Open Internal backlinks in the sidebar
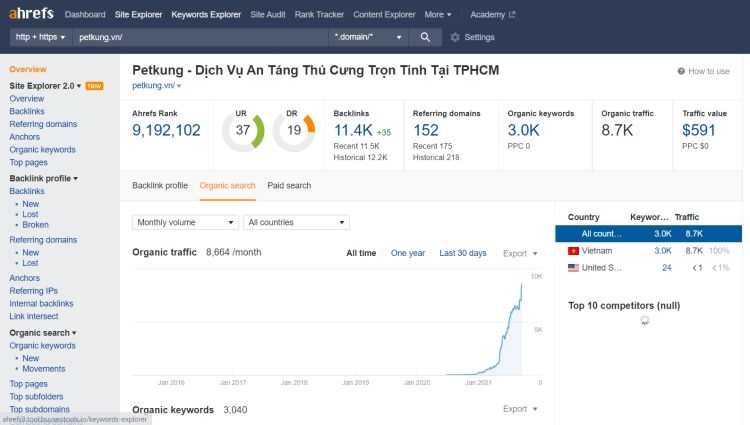 (x=41, y=304)
